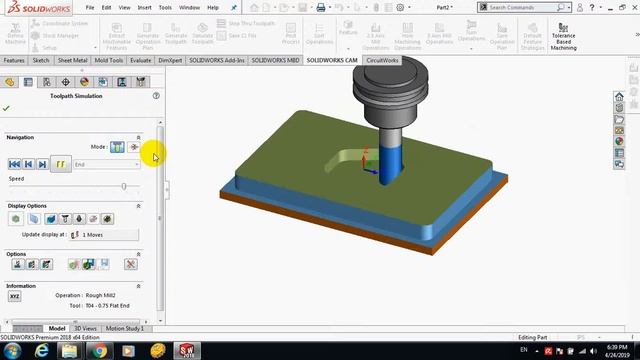Step back to previous toolpath move

[x=28, y=164]
